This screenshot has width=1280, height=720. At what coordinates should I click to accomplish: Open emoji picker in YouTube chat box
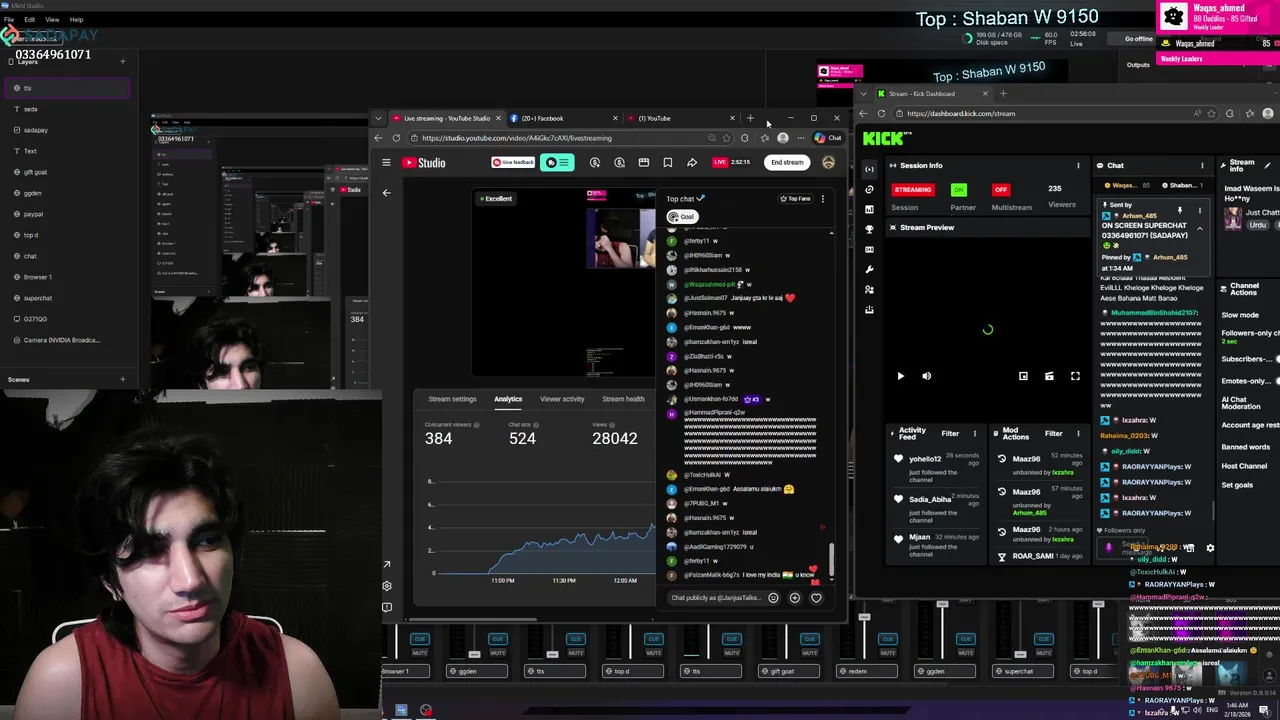coord(773,598)
